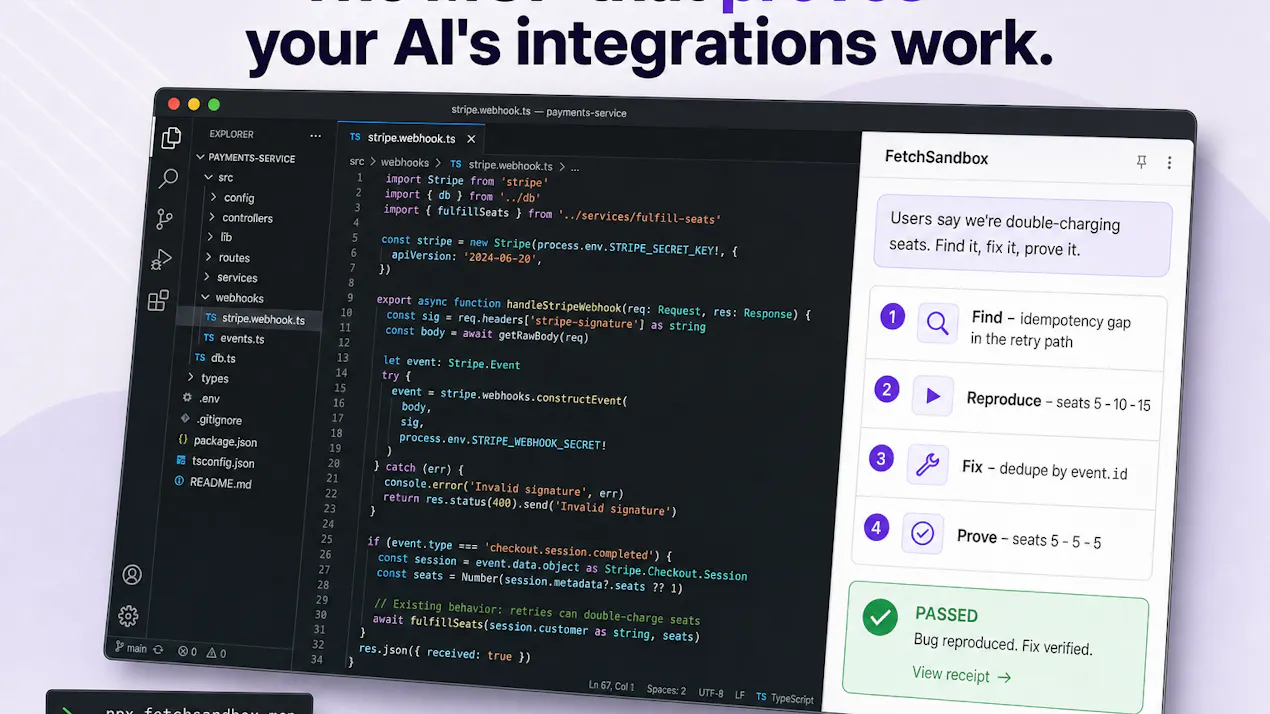Open the Accounts icon in activity bar
The height and width of the screenshot is (714, 1270).
(132, 575)
